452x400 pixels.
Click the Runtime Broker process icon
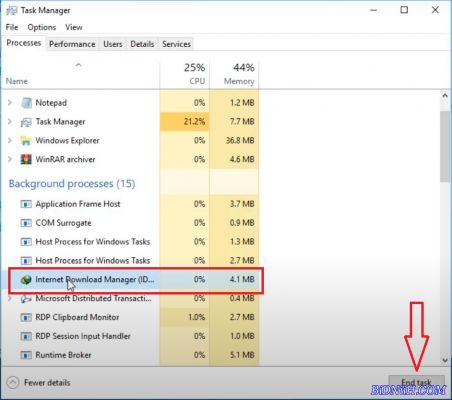[x=26, y=355]
